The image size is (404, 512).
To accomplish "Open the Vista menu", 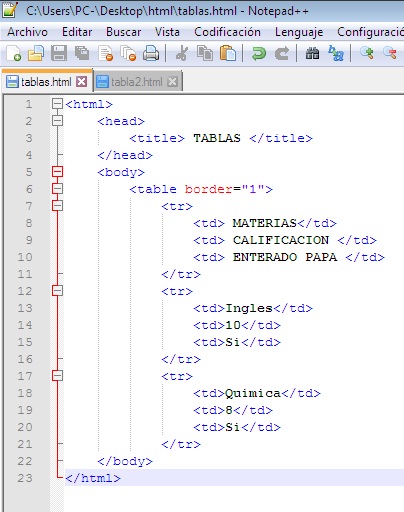I will pyautogui.click(x=167, y=32).
